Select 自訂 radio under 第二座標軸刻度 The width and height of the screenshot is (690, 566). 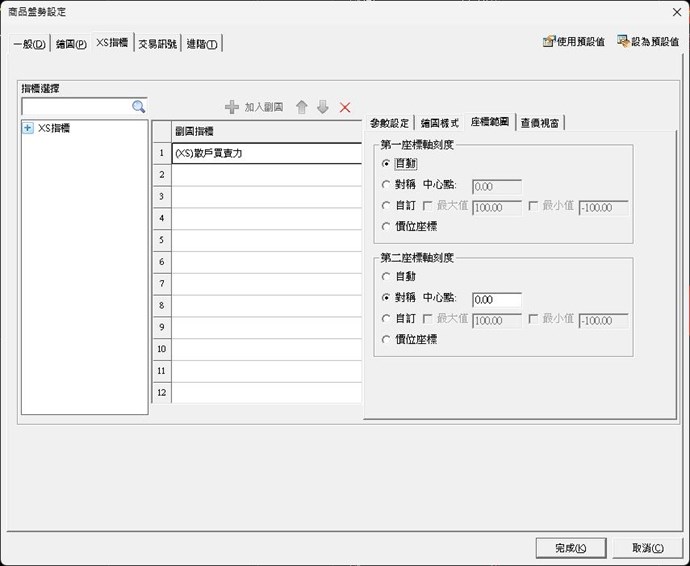386,319
